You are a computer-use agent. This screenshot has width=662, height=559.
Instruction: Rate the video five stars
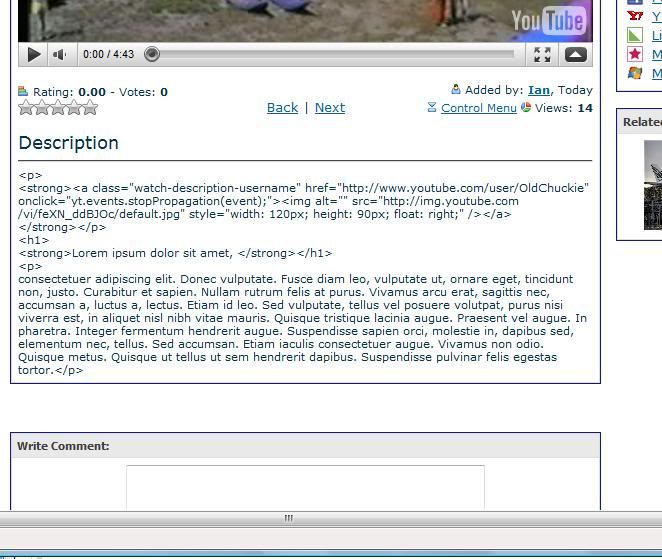pyautogui.click(x=90, y=108)
